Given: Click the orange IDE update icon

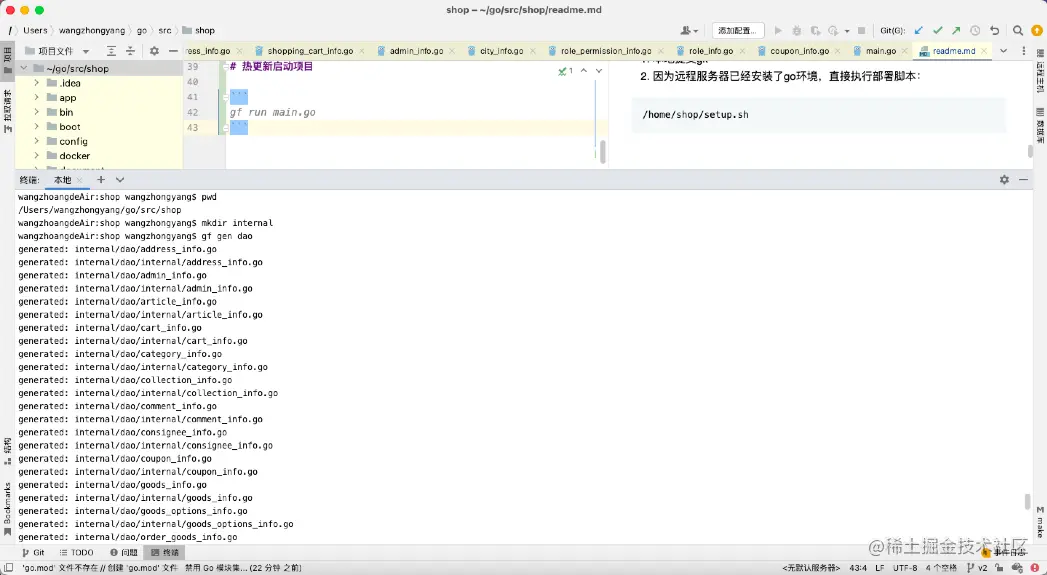Looking at the screenshot, I should click(x=1037, y=31).
